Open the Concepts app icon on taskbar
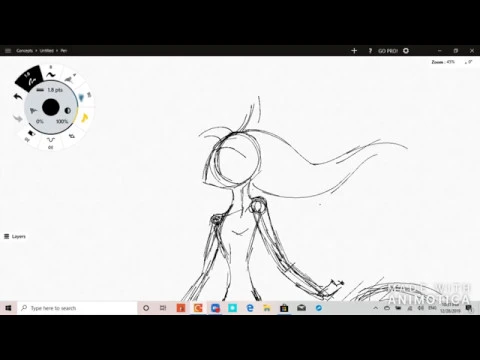Image resolution: width=480 pixels, height=360 pixels. [x=198, y=308]
